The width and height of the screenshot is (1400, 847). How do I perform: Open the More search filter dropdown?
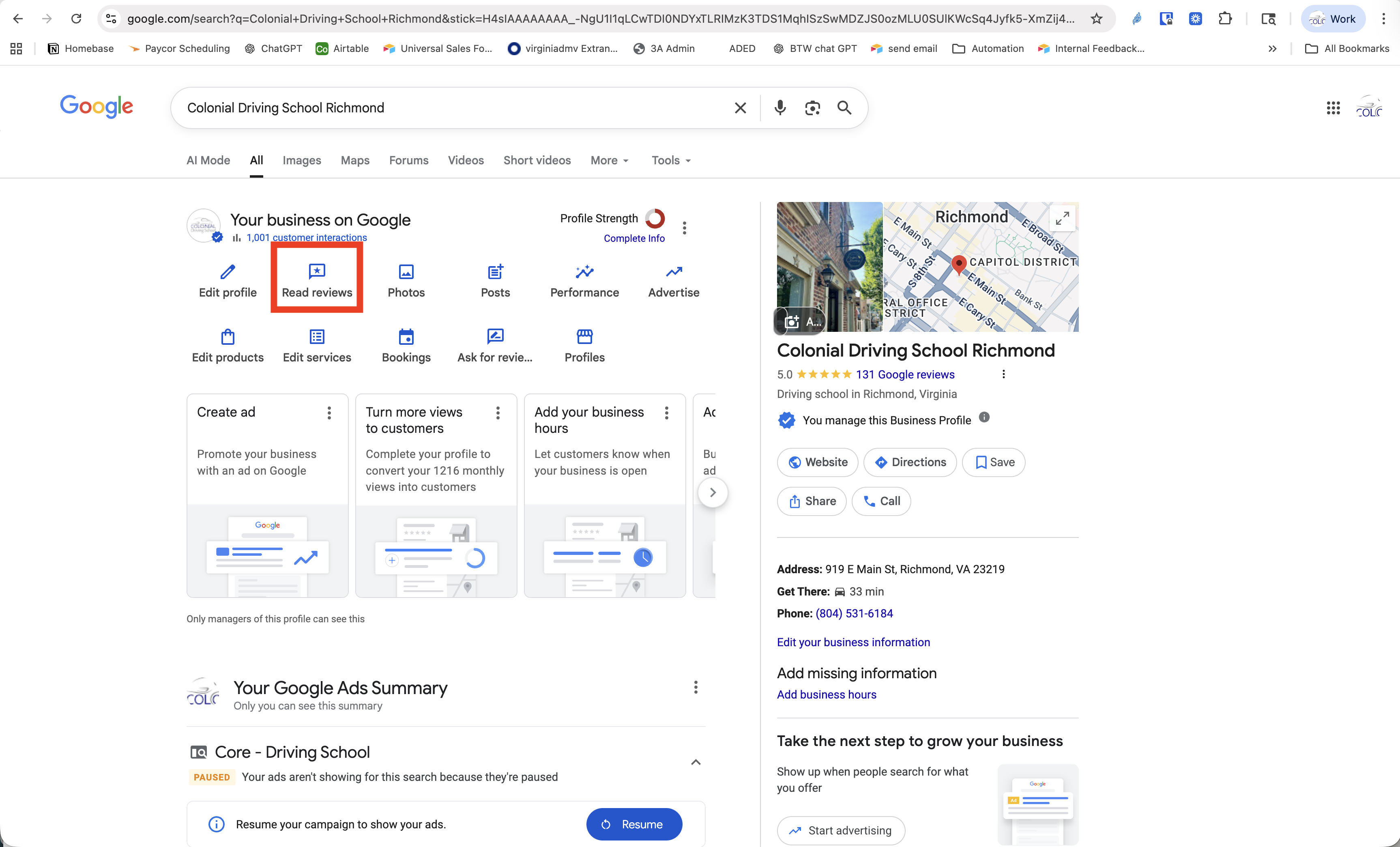(x=610, y=160)
